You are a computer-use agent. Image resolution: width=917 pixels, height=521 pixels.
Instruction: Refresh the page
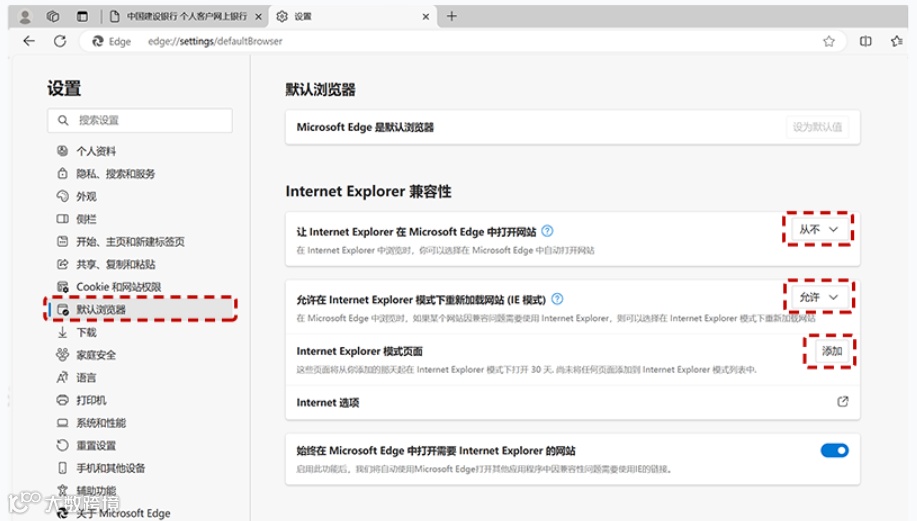pos(60,41)
